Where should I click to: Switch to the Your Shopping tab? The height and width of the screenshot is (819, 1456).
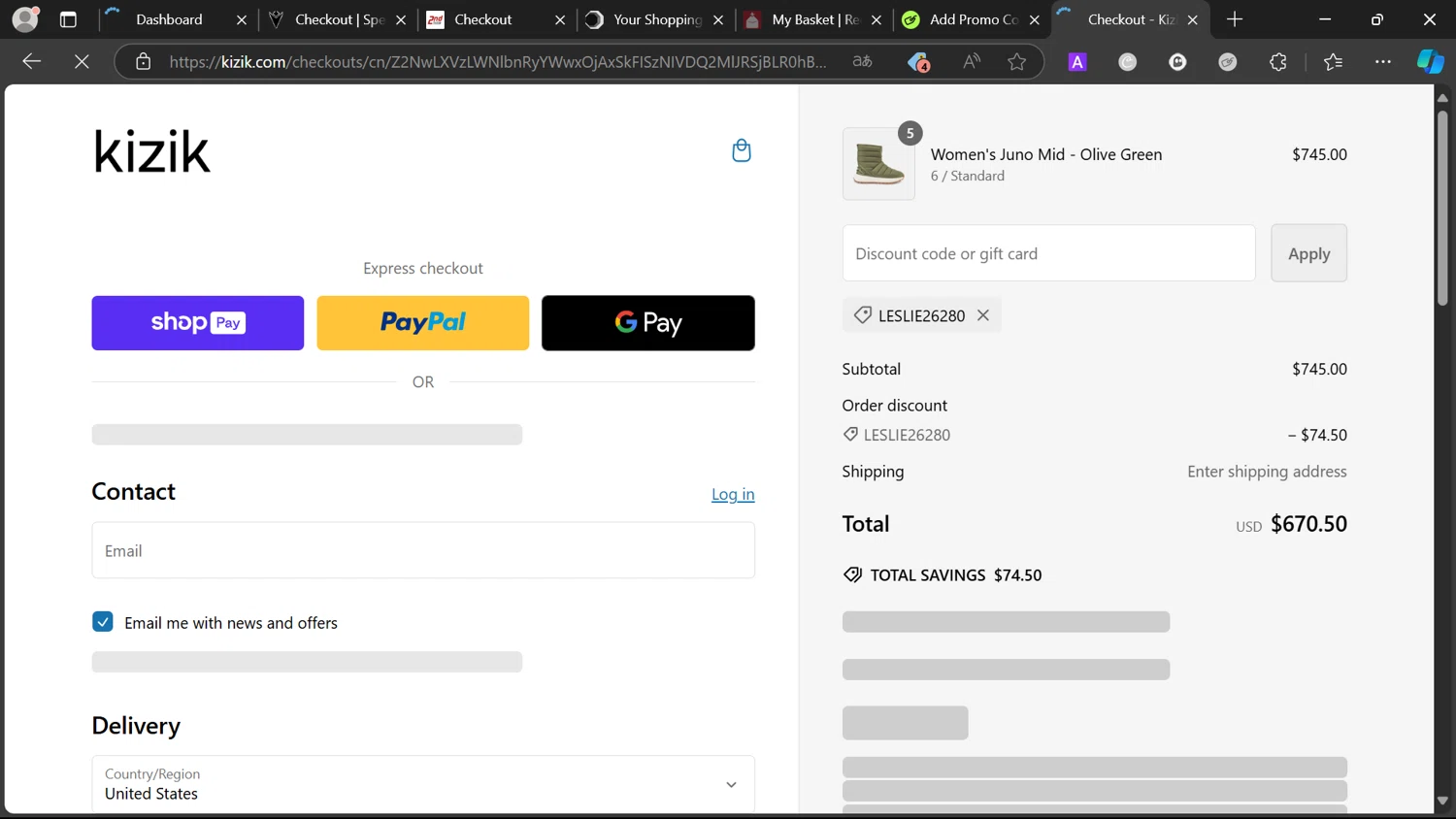pos(656,19)
